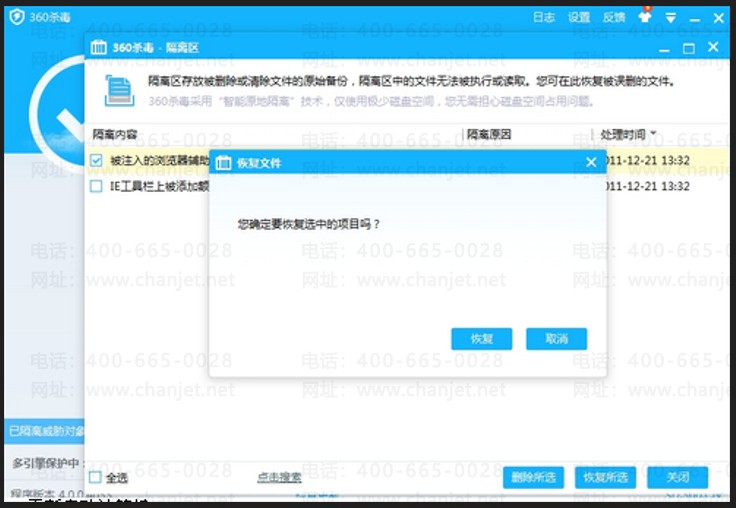Screen dimensions: 736x508
Task: Tick the 全选 select-all checkbox
Action: pyautogui.click(x=95, y=477)
